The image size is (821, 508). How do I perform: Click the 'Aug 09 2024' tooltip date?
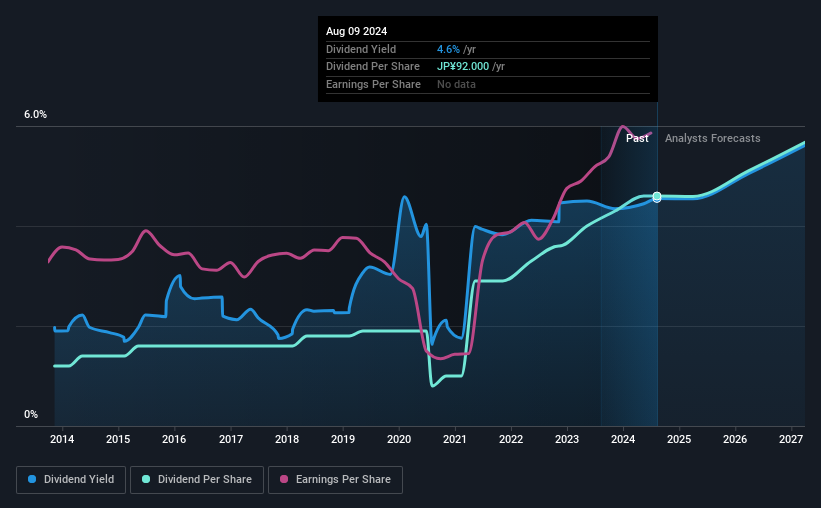[357, 31]
